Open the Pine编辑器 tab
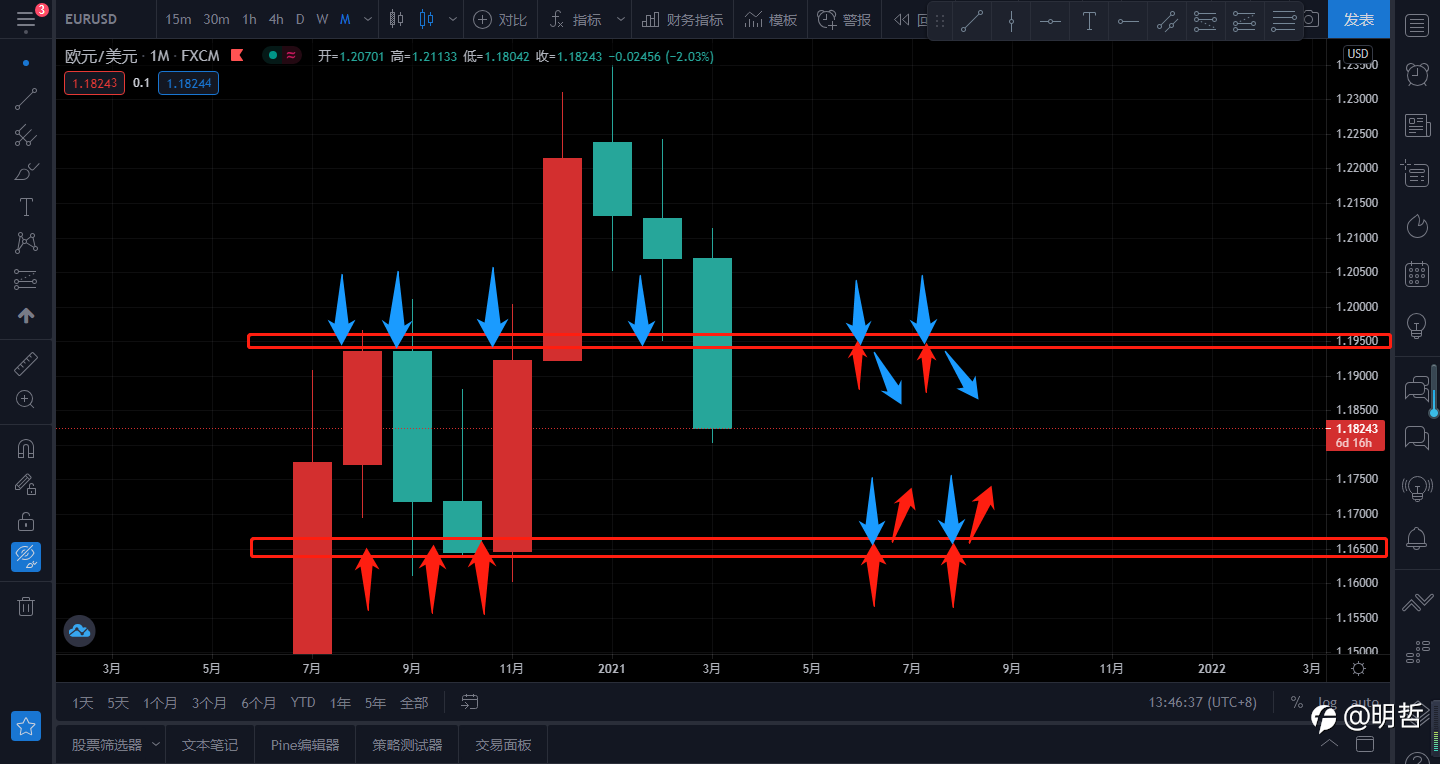 click(x=305, y=745)
